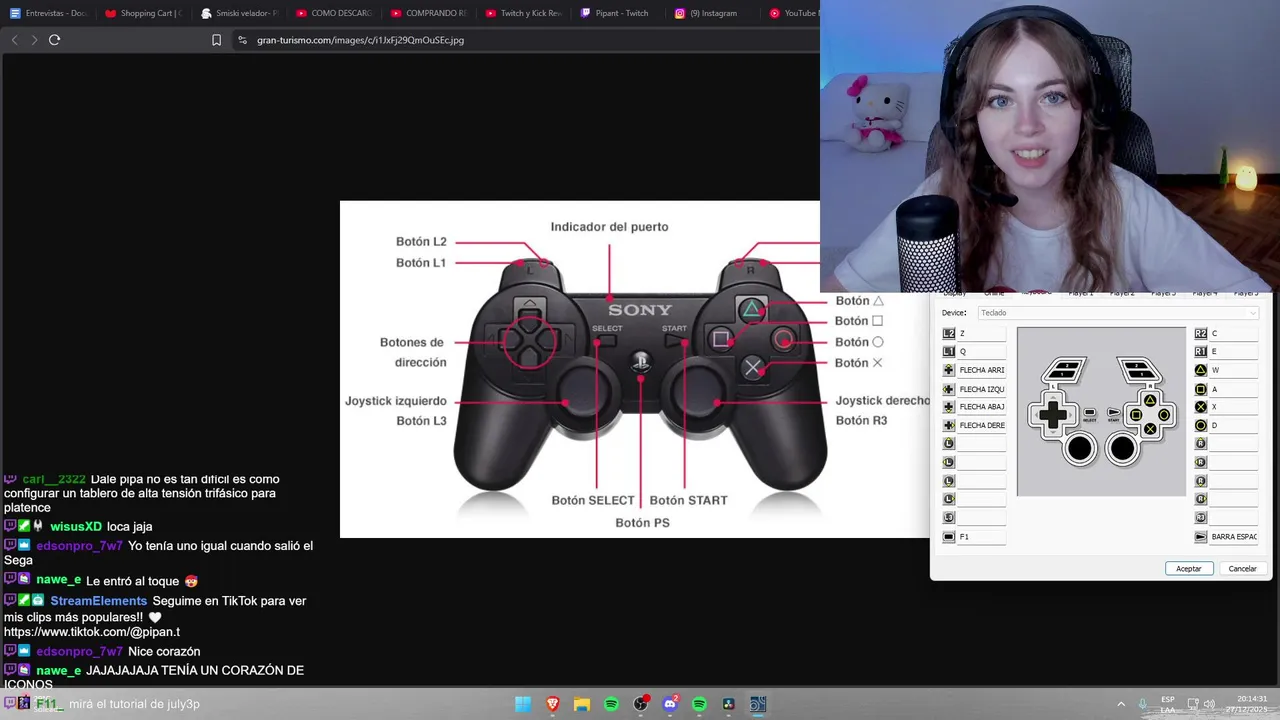Image resolution: width=1280 pixels, height=720 pixels.
Task: Open OBS Studio from the taskbar
Action: click(641, 704)
